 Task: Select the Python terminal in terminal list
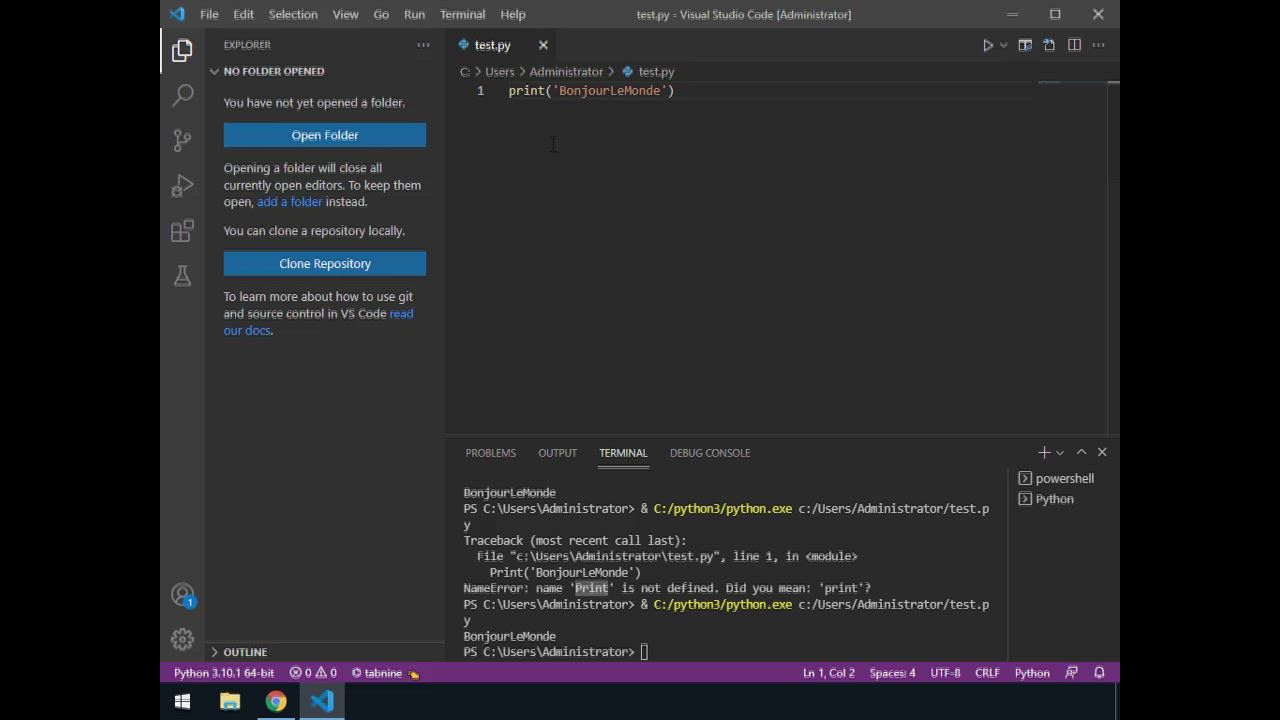point(1054,499)
